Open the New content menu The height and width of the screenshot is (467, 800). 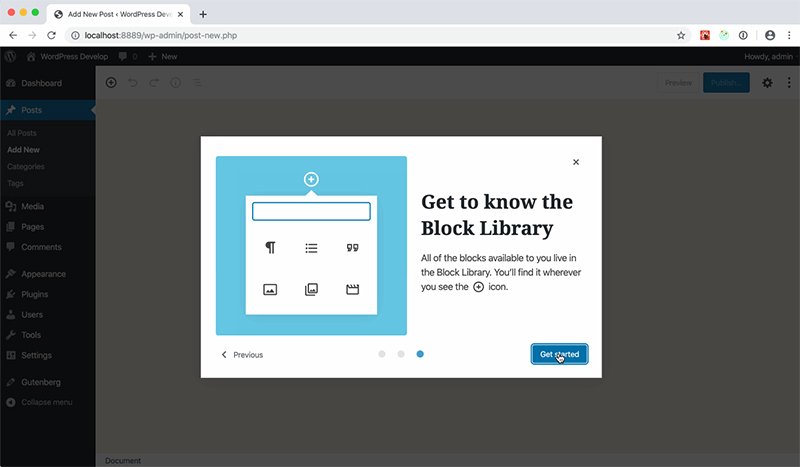pyautogui.click(x=163, y=57)
